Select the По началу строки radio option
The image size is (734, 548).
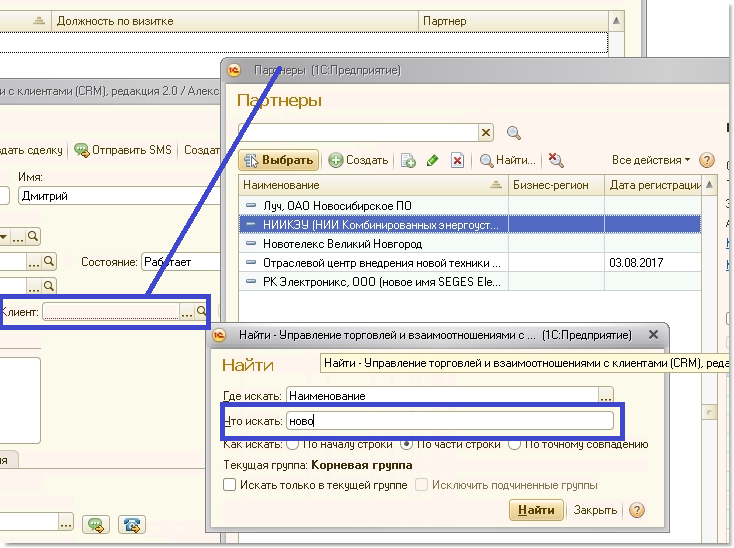coord(293,444)
